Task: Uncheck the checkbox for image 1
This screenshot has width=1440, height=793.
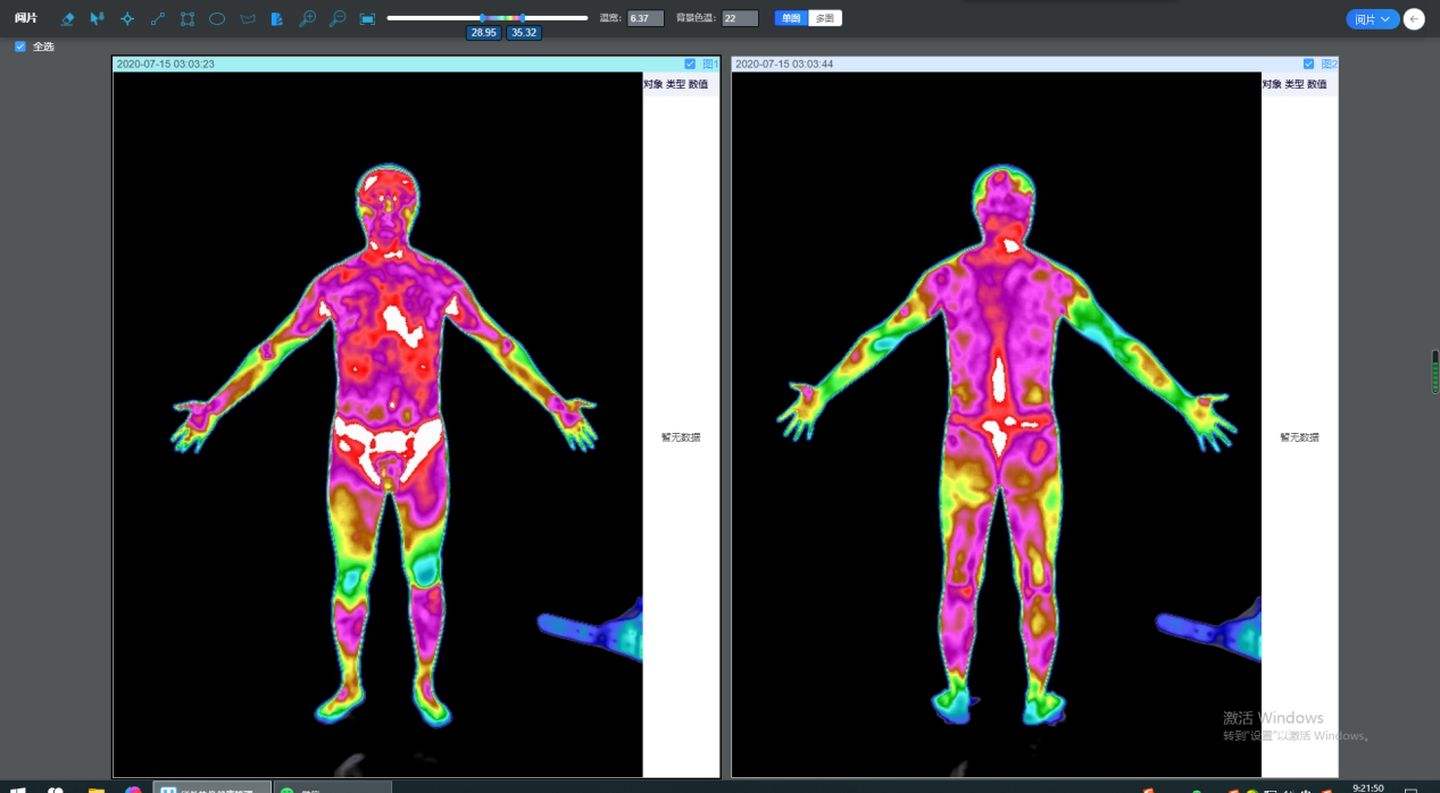Action: (690, 64)
